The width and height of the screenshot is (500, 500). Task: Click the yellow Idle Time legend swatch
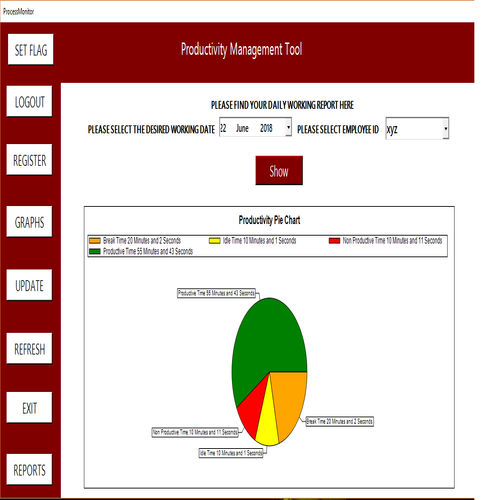click(x=215, y=241)
